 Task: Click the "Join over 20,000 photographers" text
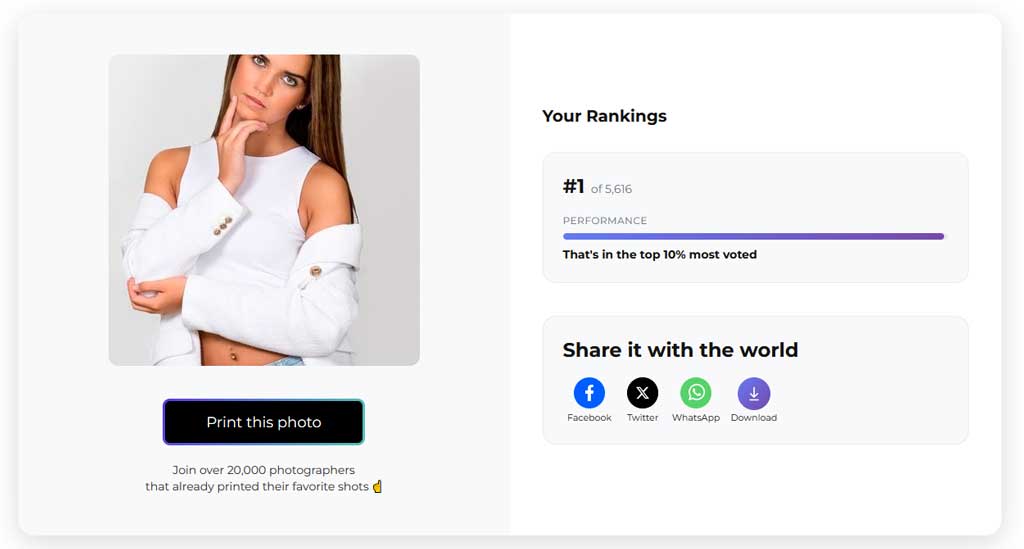[x=264, y=470]
